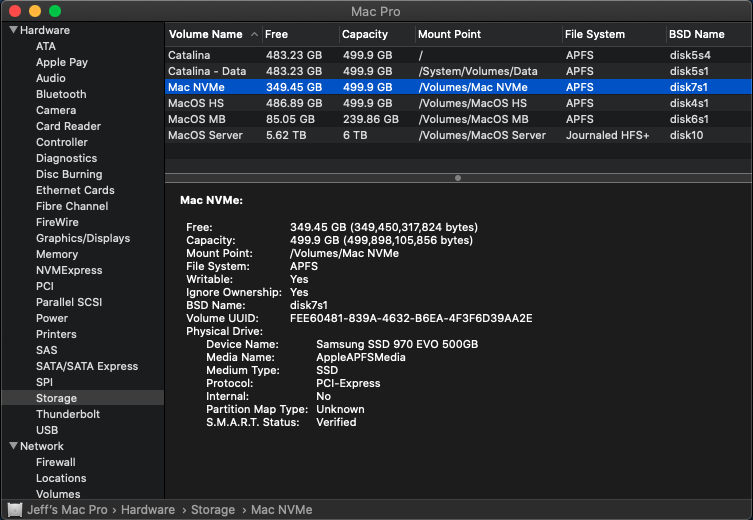
Task: Select SAS in the sidebar
Action: coord(47,350)
